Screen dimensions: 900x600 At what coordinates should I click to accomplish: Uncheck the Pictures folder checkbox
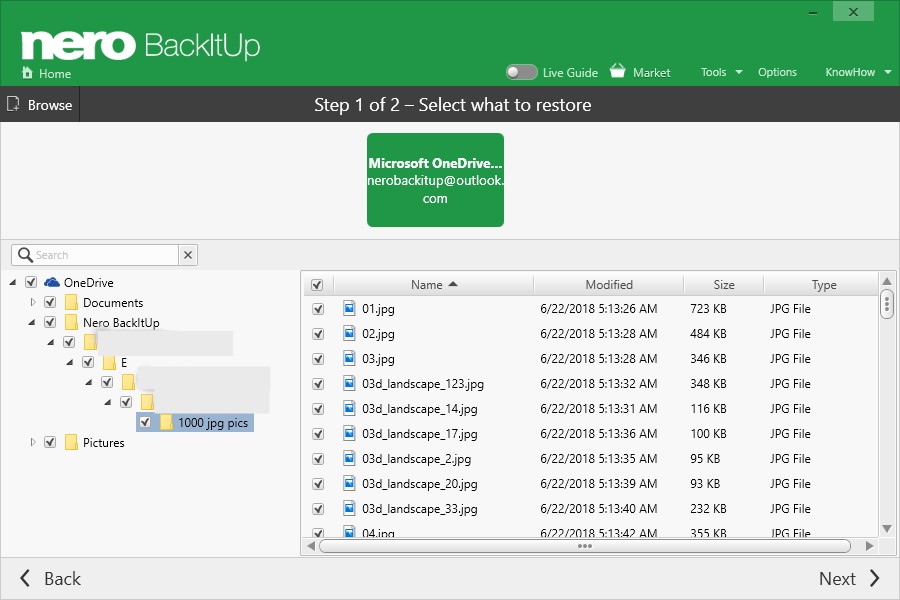point(50,442)
